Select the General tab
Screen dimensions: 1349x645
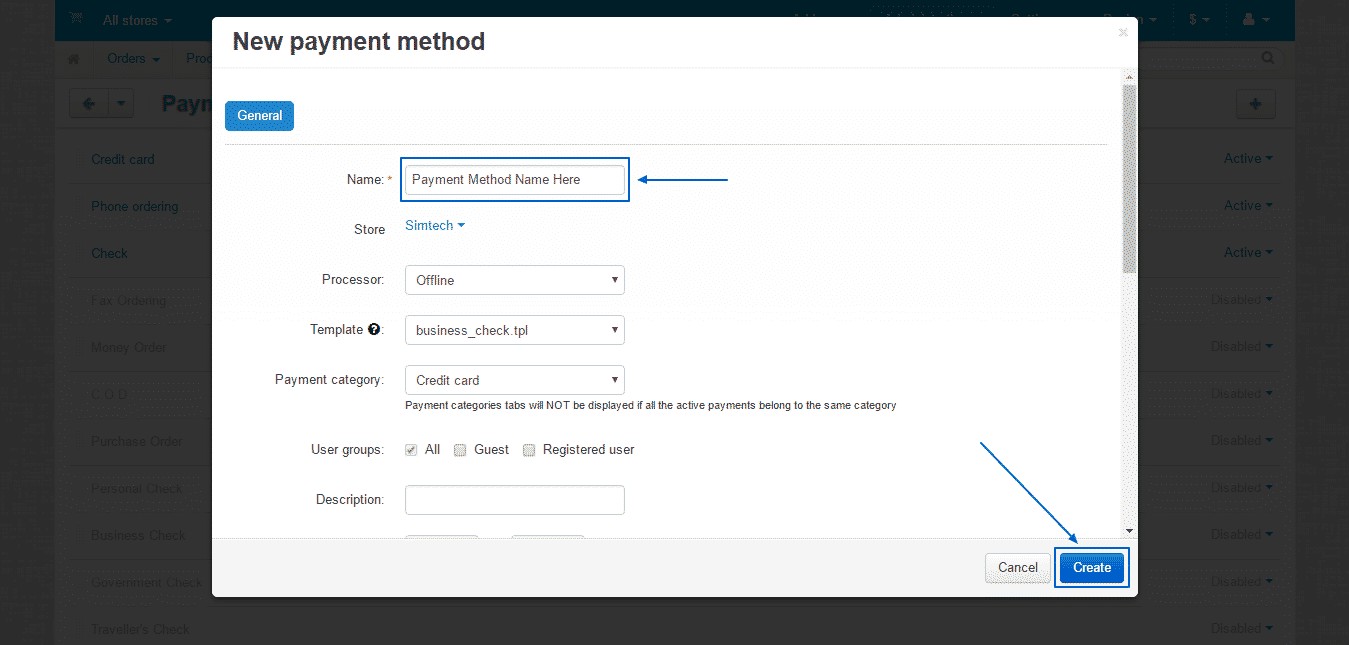[259, 115]
